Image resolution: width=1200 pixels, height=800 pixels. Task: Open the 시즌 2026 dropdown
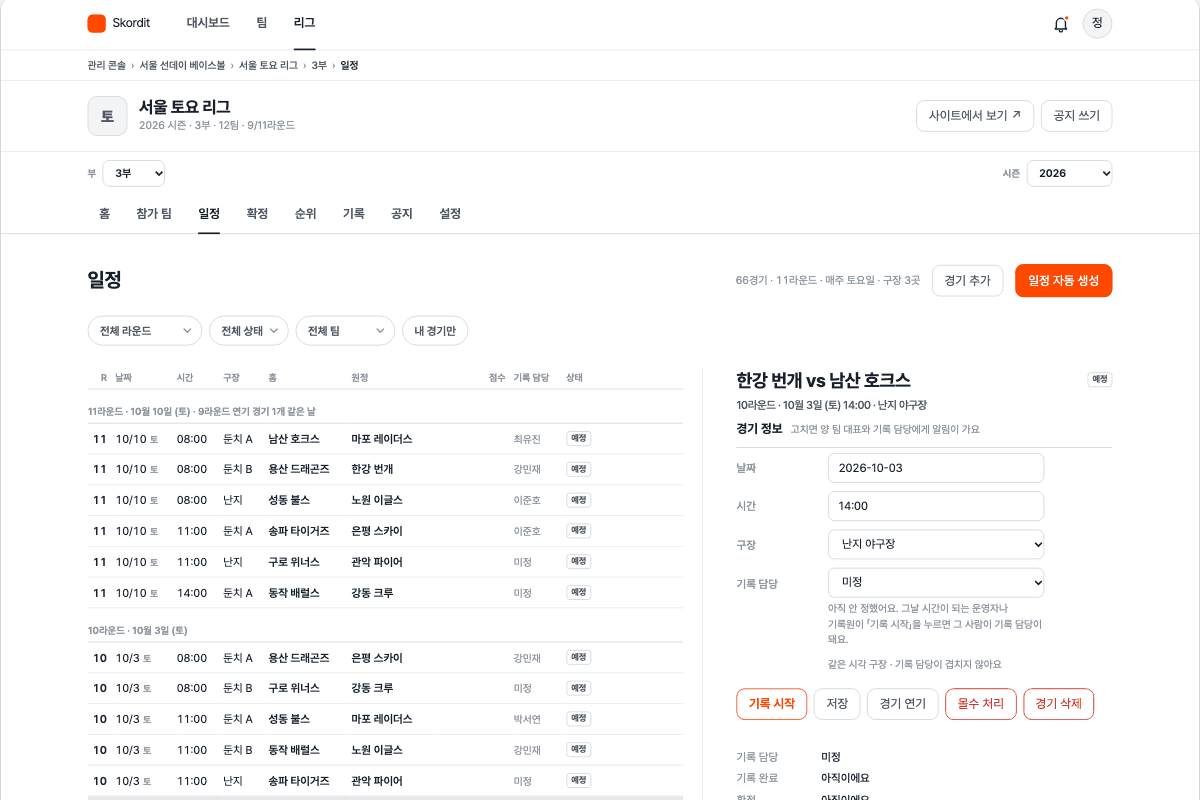coord(1069,173)
